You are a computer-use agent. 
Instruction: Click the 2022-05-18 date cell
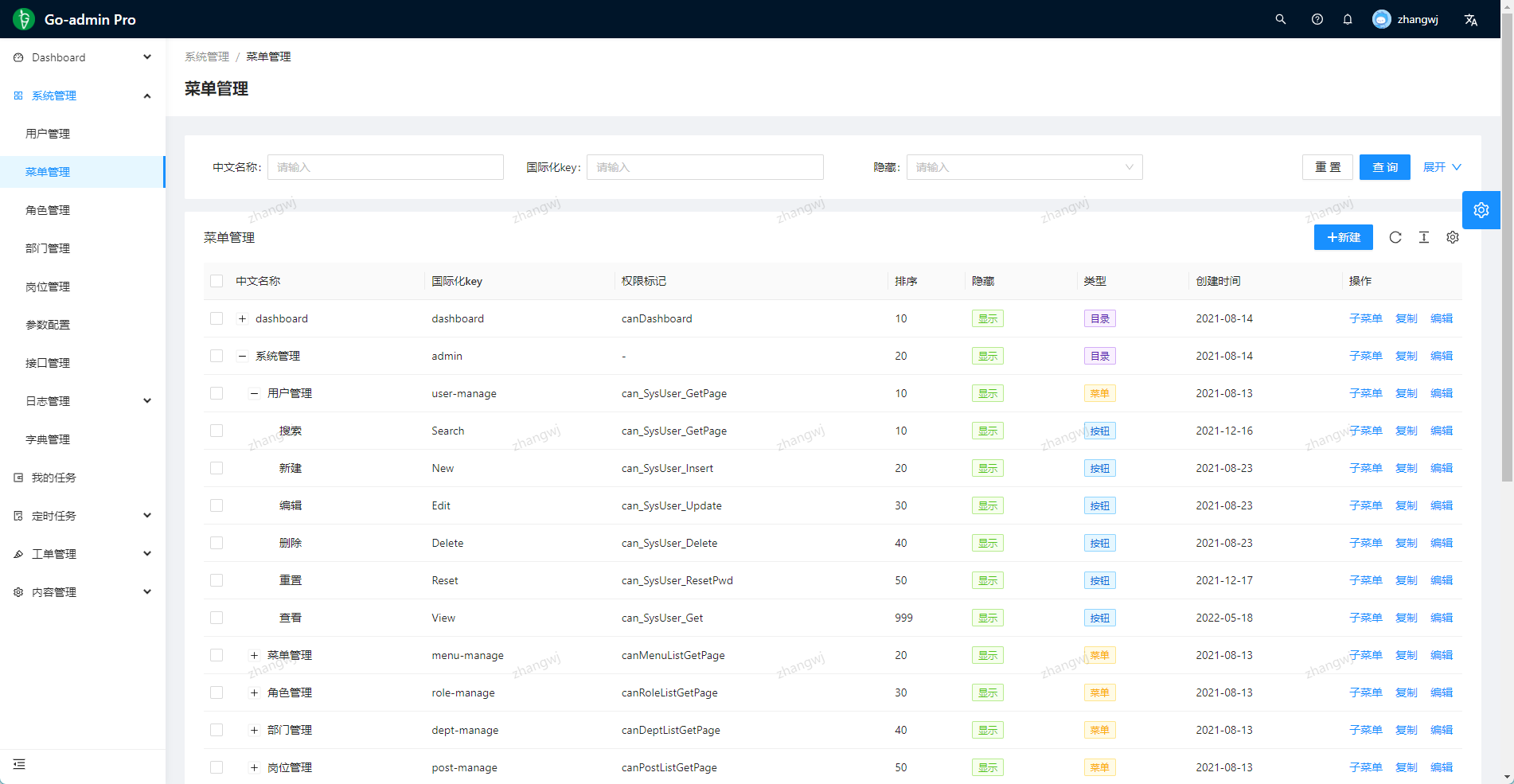click(1224, 618)
